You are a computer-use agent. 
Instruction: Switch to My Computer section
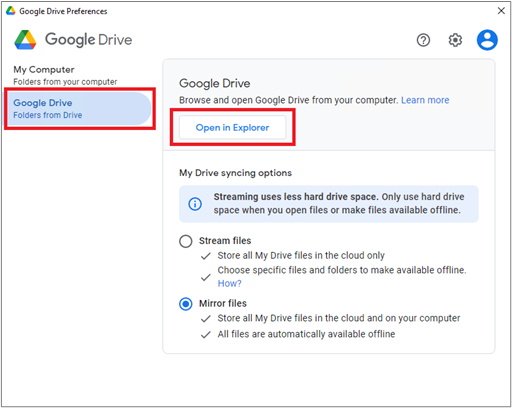(65, 75)
